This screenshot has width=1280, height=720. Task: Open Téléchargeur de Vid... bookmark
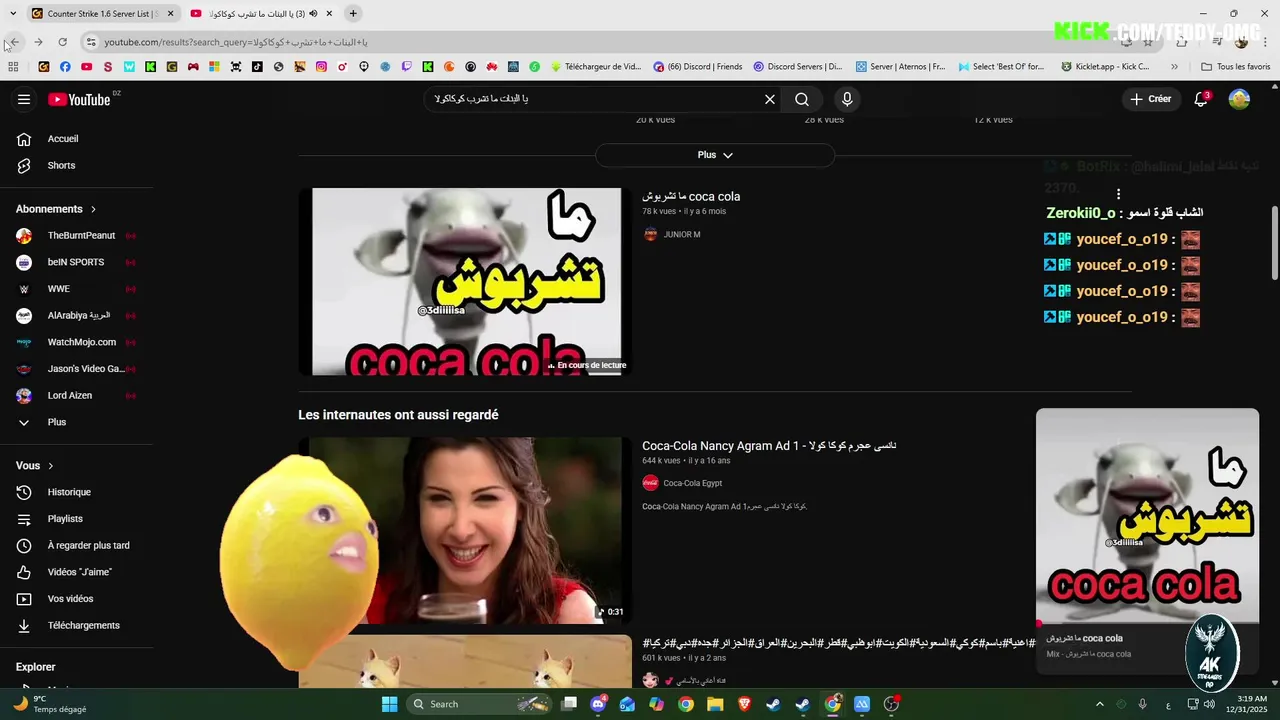click(x=595, y=67)
